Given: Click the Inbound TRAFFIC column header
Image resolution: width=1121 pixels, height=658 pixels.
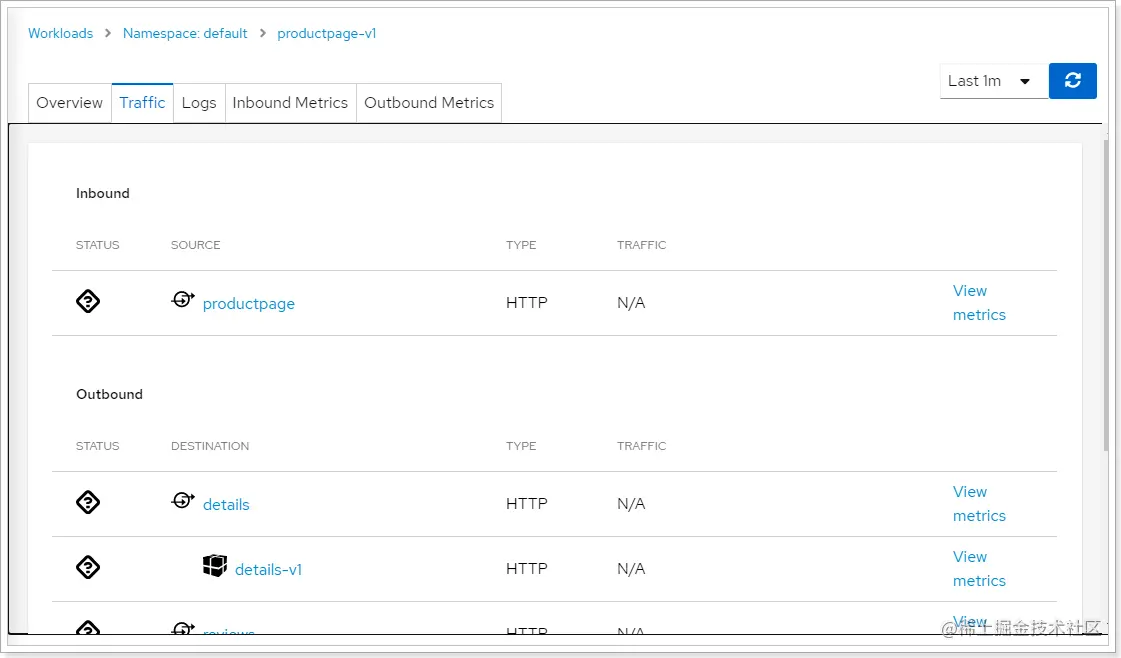Looking at the screenshot, I should (x=641, y=245).
